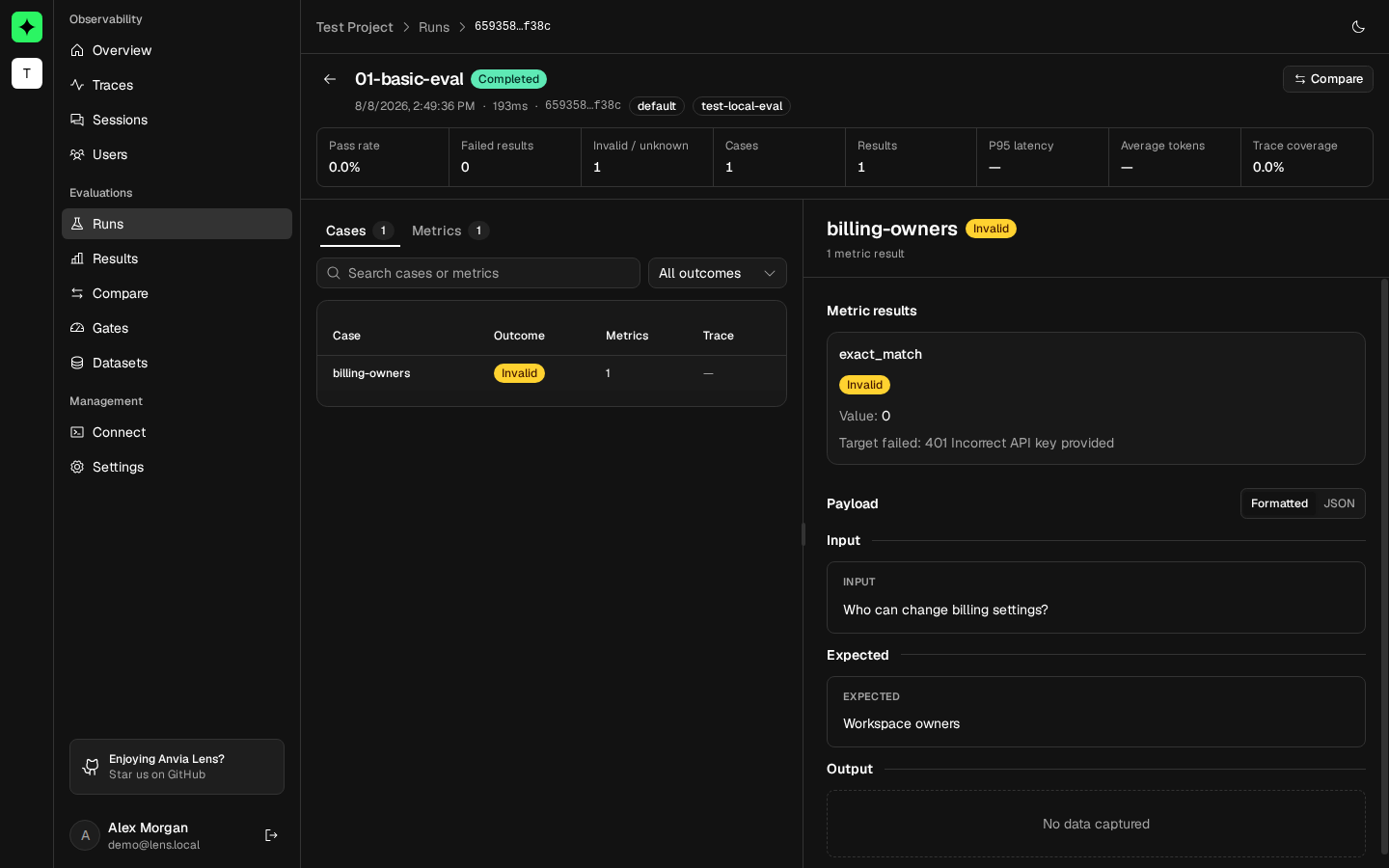The width and height of the screenshot is (1389, 868).
Task: Click the Workspace owners expected value
Action: pos(901,723)
